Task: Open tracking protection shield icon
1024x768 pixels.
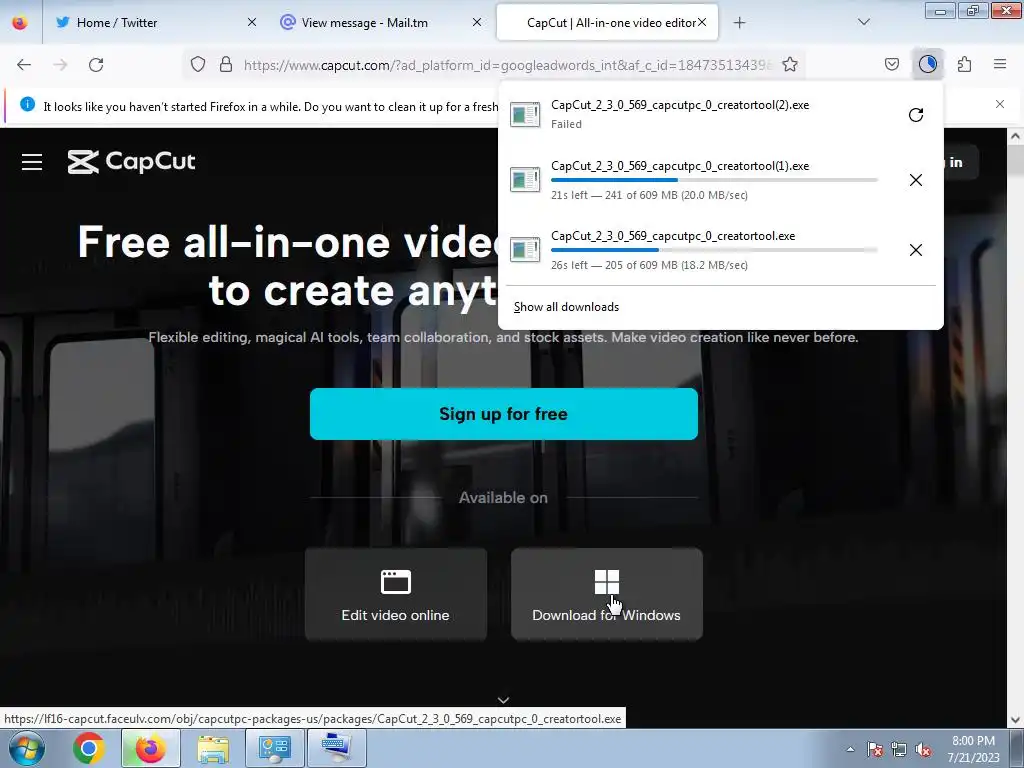Action: coord(198,65)
